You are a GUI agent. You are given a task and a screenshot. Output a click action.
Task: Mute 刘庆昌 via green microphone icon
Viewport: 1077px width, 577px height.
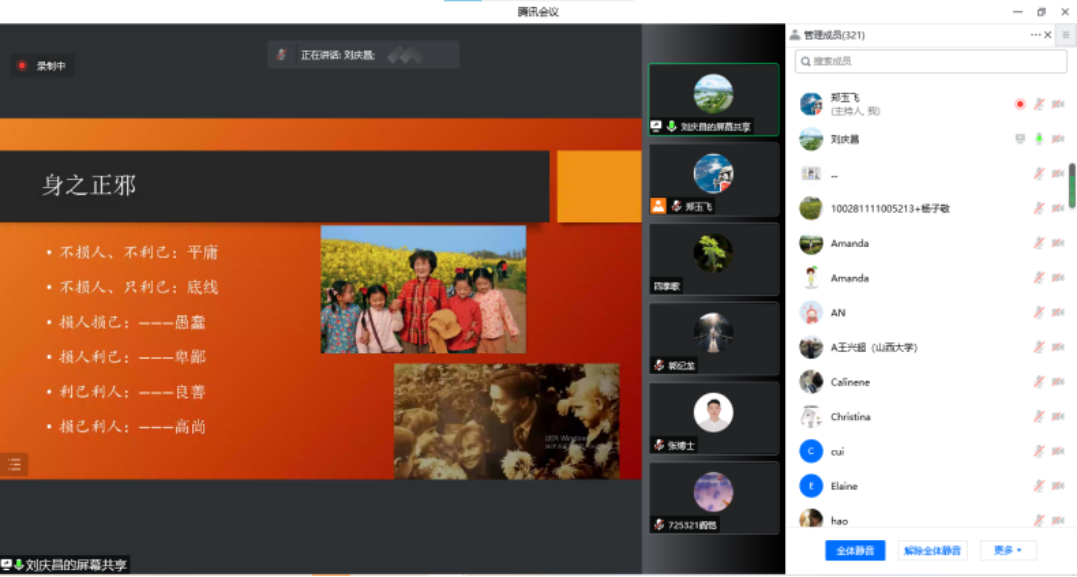coord(1039,139)
